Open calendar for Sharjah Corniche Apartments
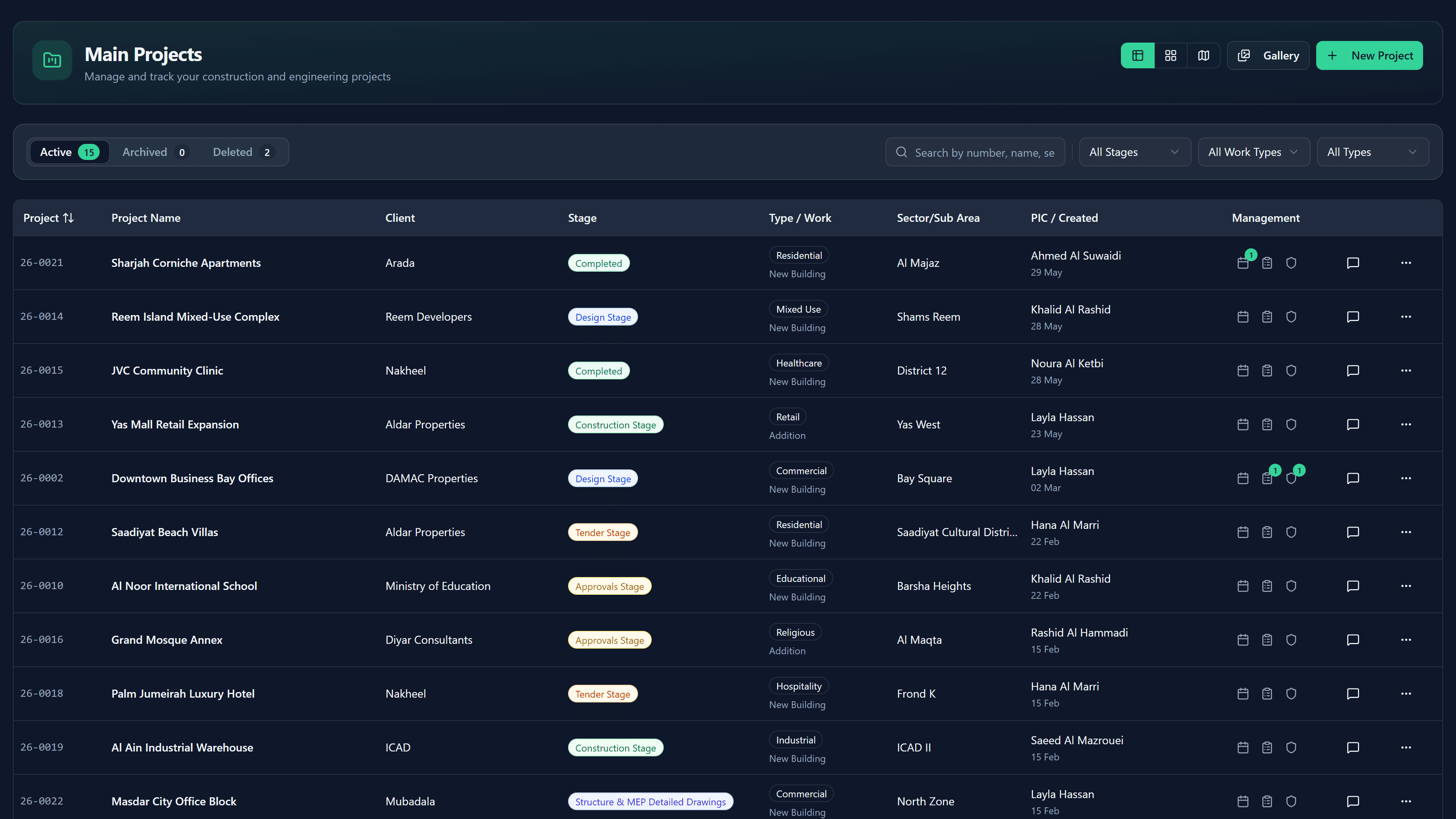Viewport: 1456px width, 819px height. [1242, 263]
